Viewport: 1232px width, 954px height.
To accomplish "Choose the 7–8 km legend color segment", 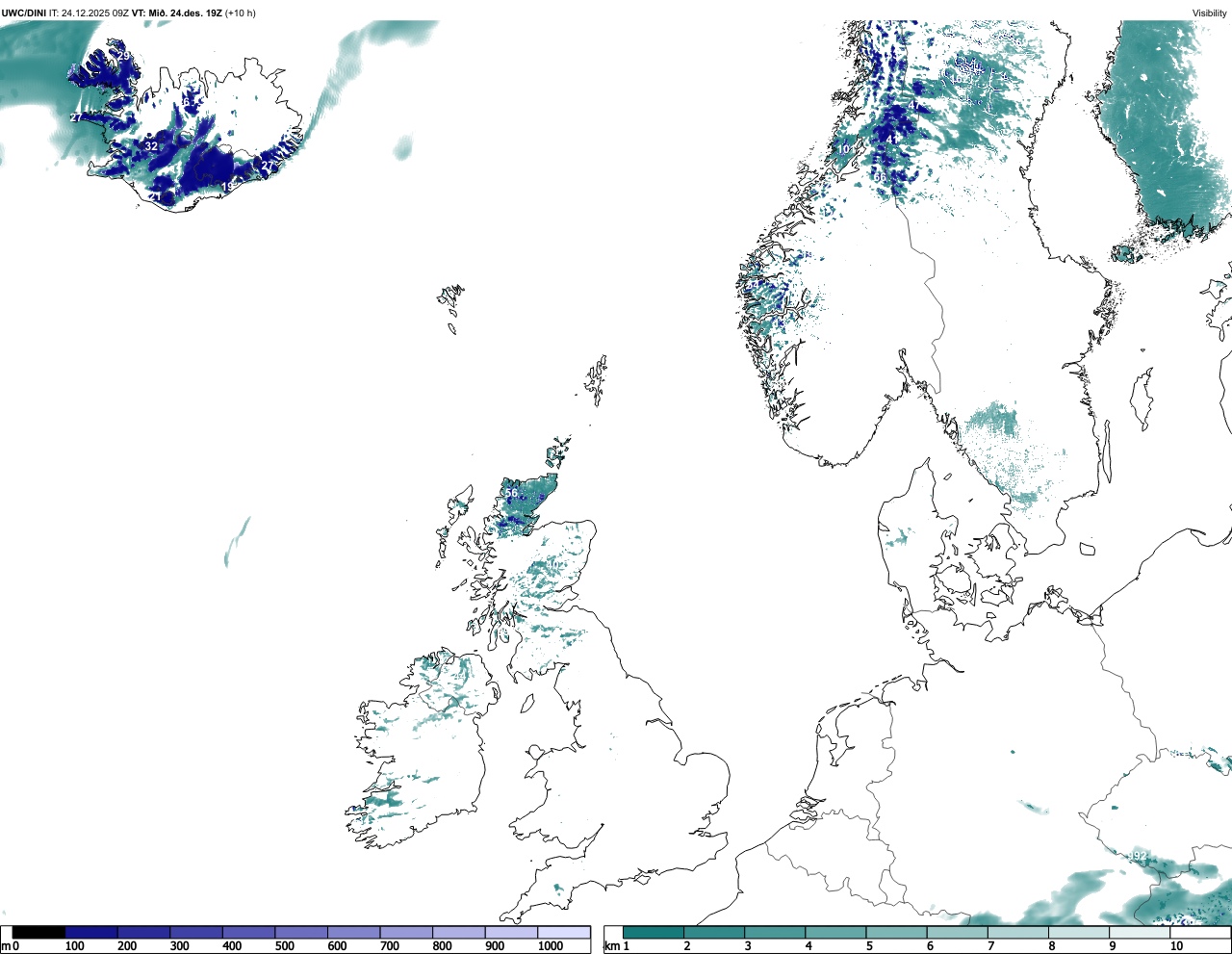I will pyautogui.click(x=1017, y=932).
